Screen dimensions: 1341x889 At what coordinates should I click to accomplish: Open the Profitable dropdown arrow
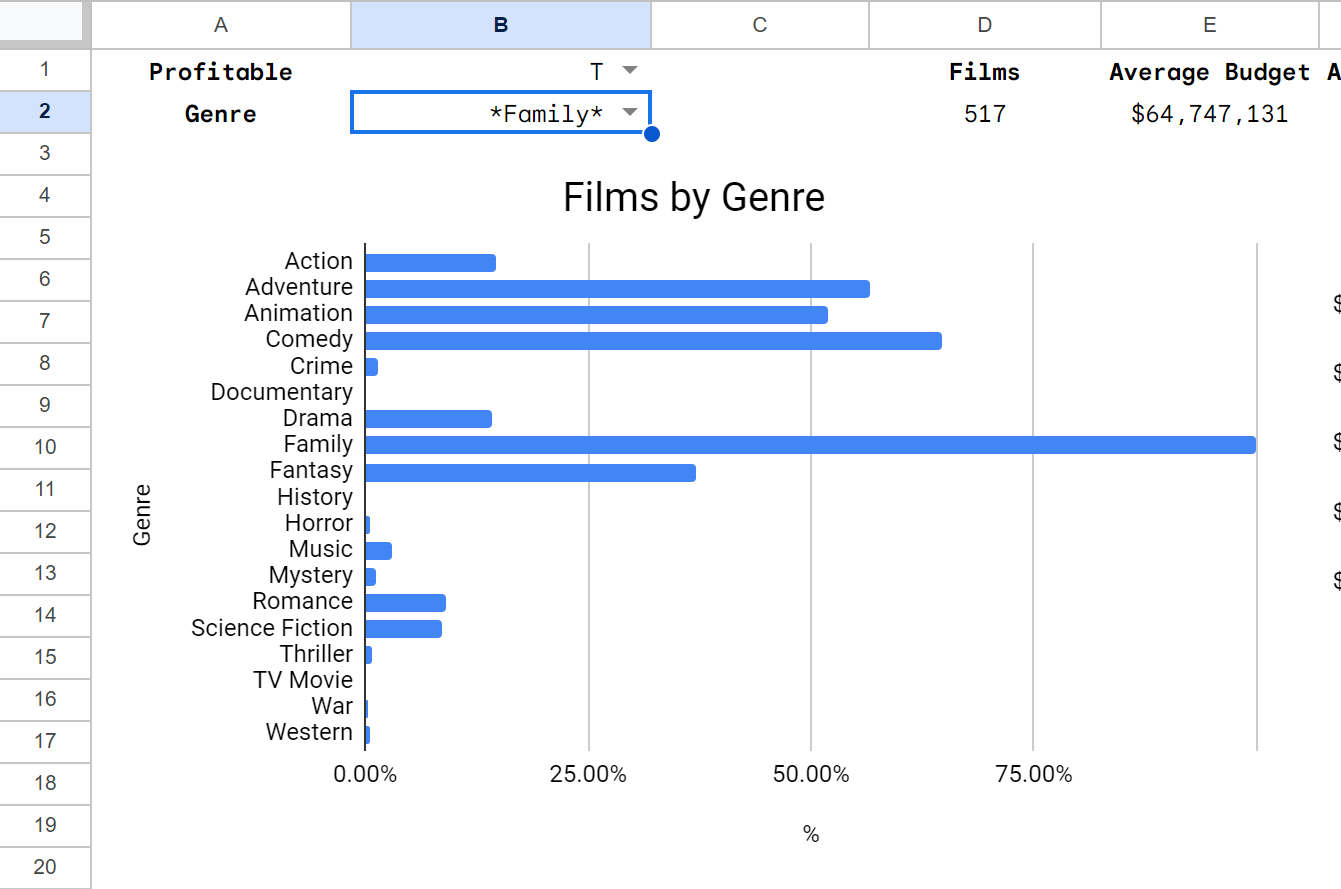629,70
